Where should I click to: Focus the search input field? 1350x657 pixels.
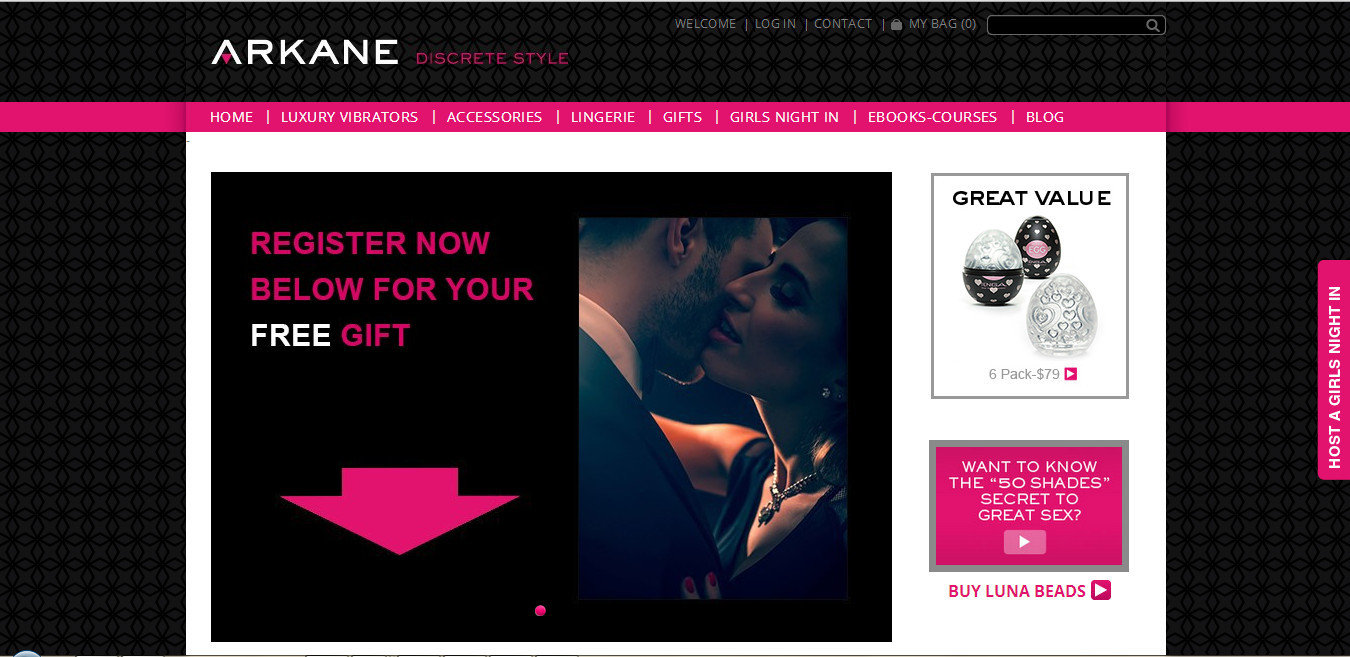(x=1066, y=26)
